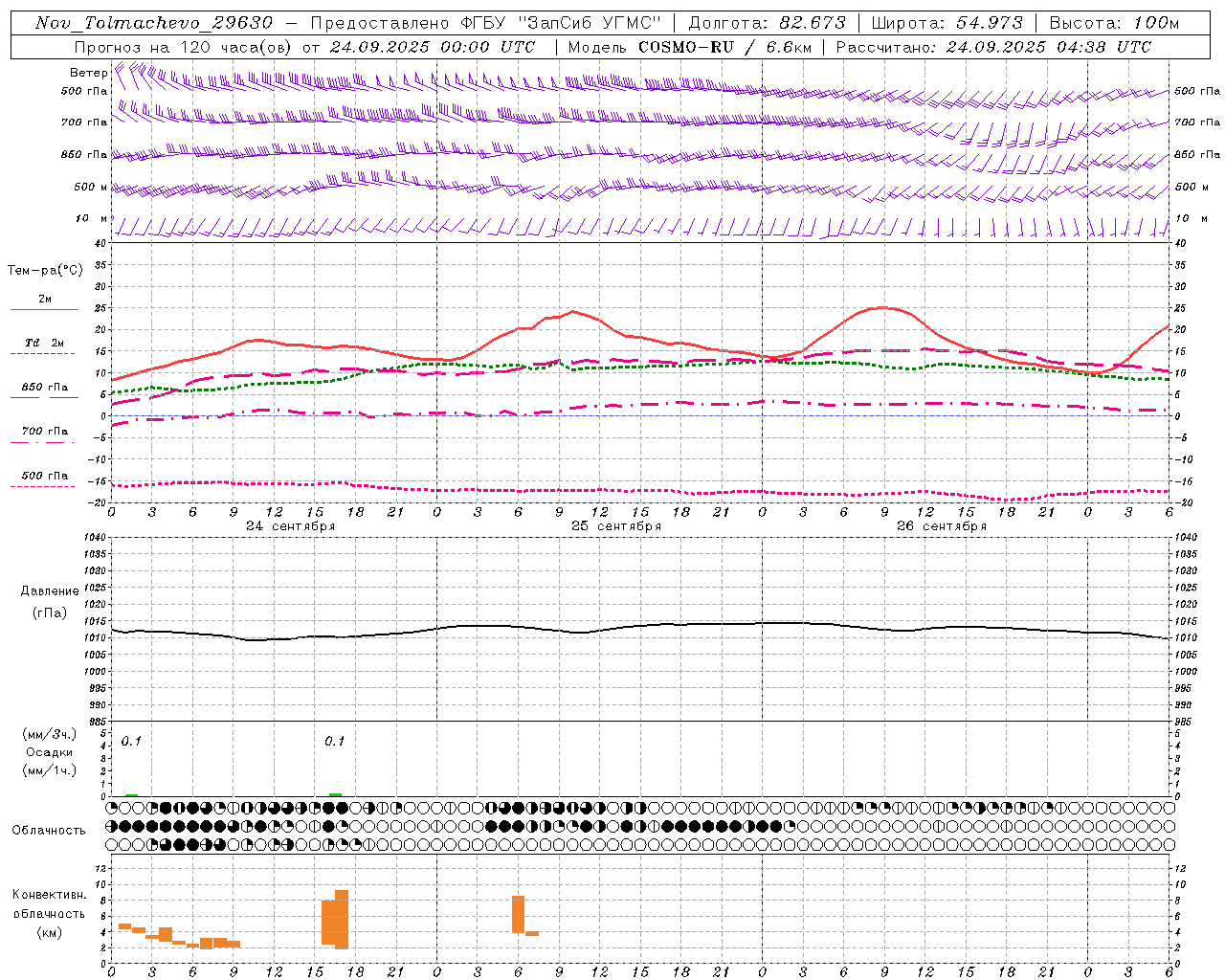Click the tallest orange convective bar near 17 hours
The width and height of the screenshot is (1225, 980).
(x=342, y=919)
